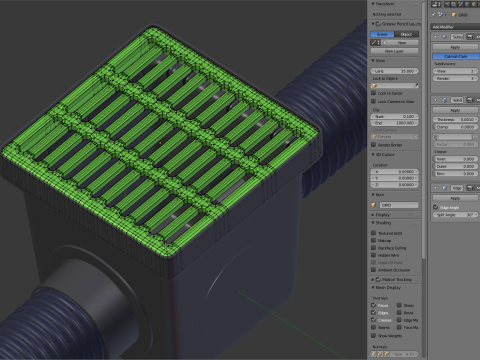Click the GRID object cube icon in breadcrumb
This screenshot has width=480, height=360.
[x=454, y=15]
